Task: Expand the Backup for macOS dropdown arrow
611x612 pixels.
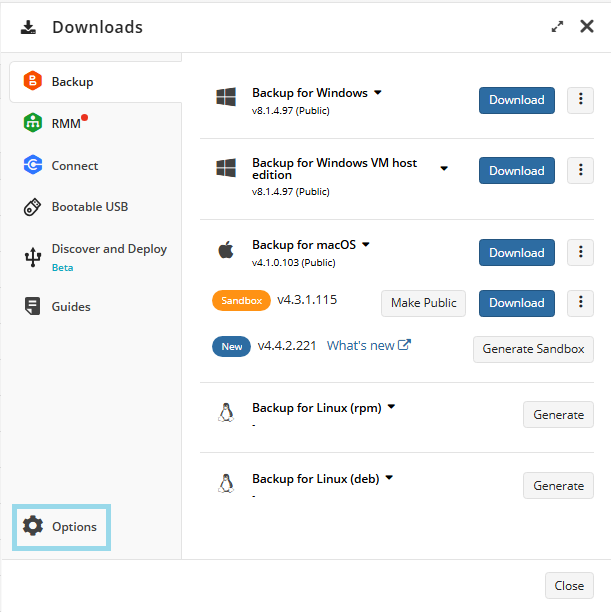Action: click(x=366, y=245)
